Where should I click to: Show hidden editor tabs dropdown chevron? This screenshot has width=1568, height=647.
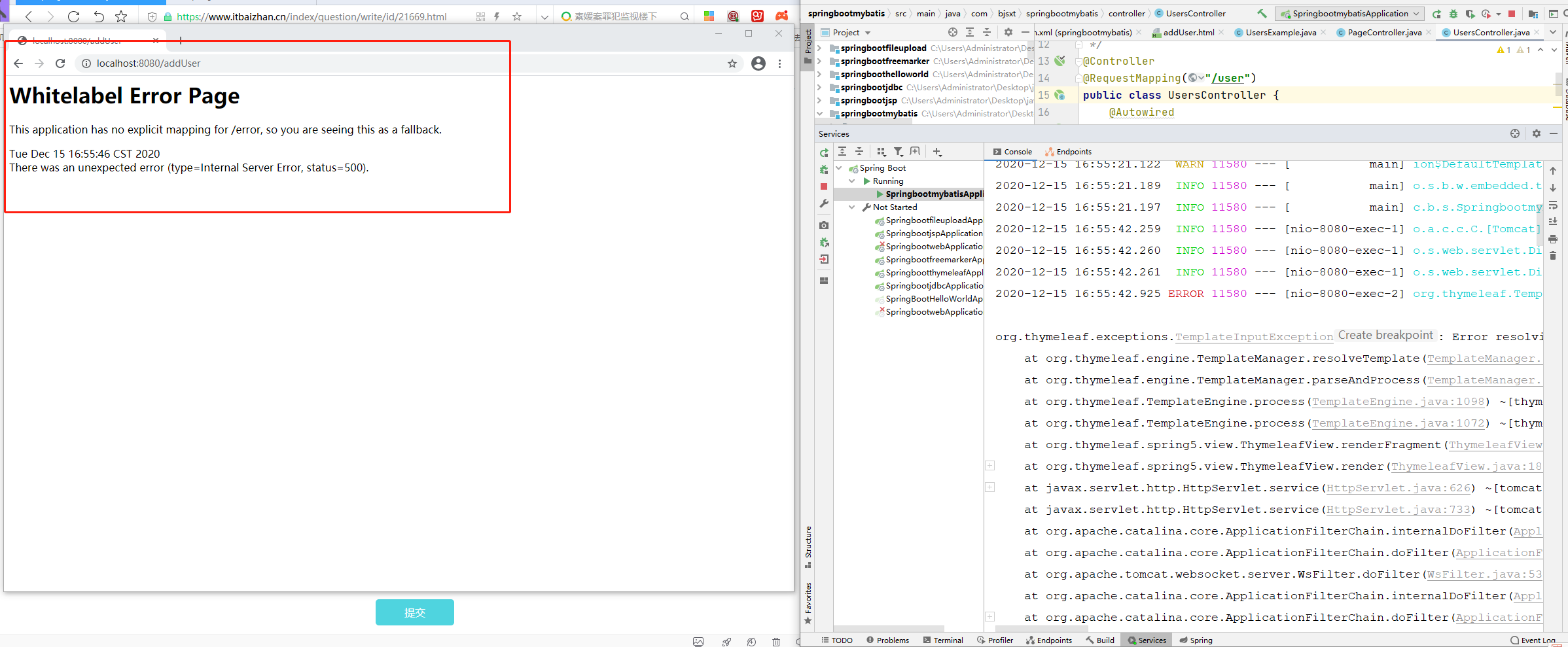coord(1553,32)
